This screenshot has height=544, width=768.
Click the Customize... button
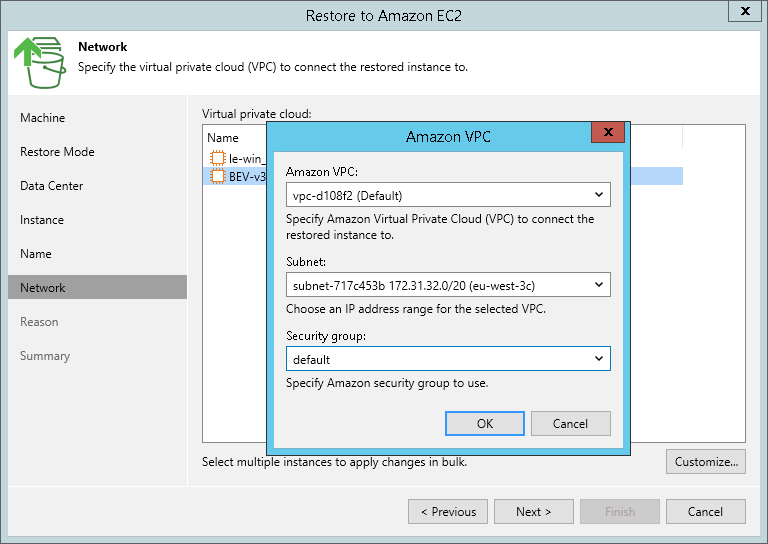(705, 462)
